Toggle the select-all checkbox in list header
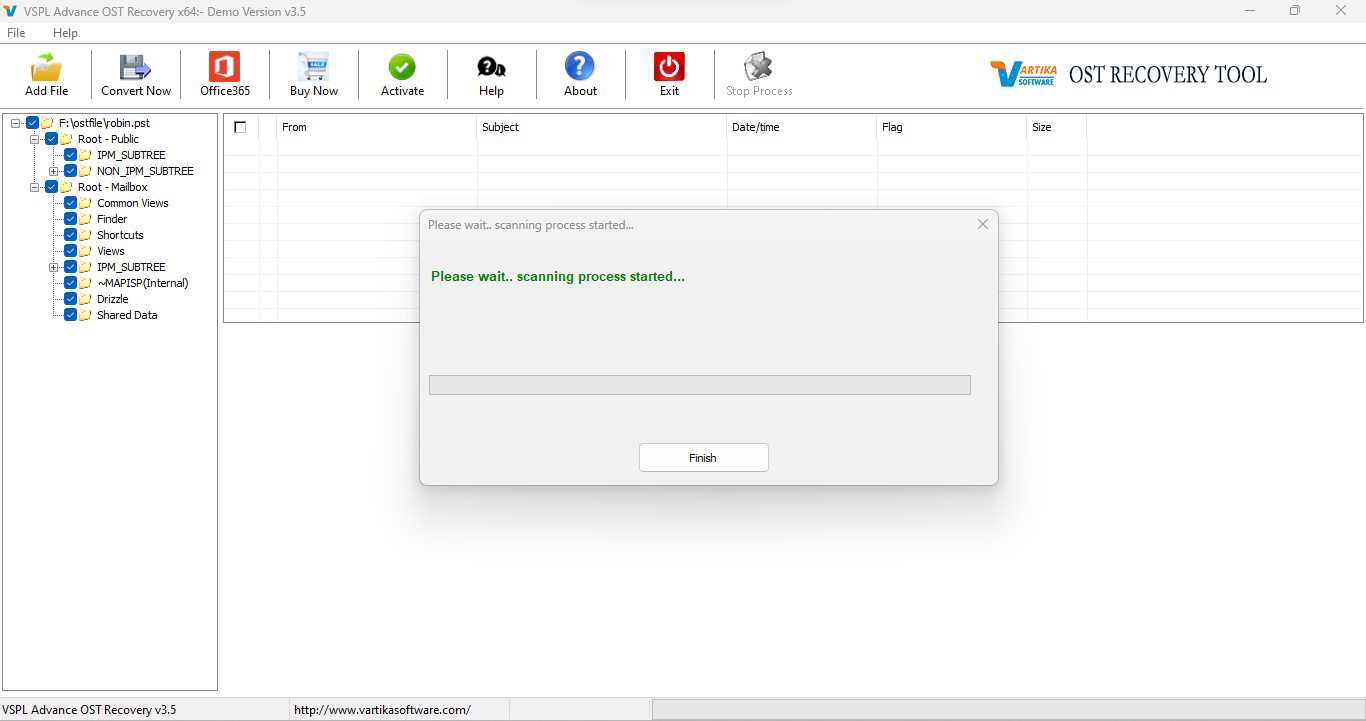The image size is (1366, 721). (x=240, y=127)
